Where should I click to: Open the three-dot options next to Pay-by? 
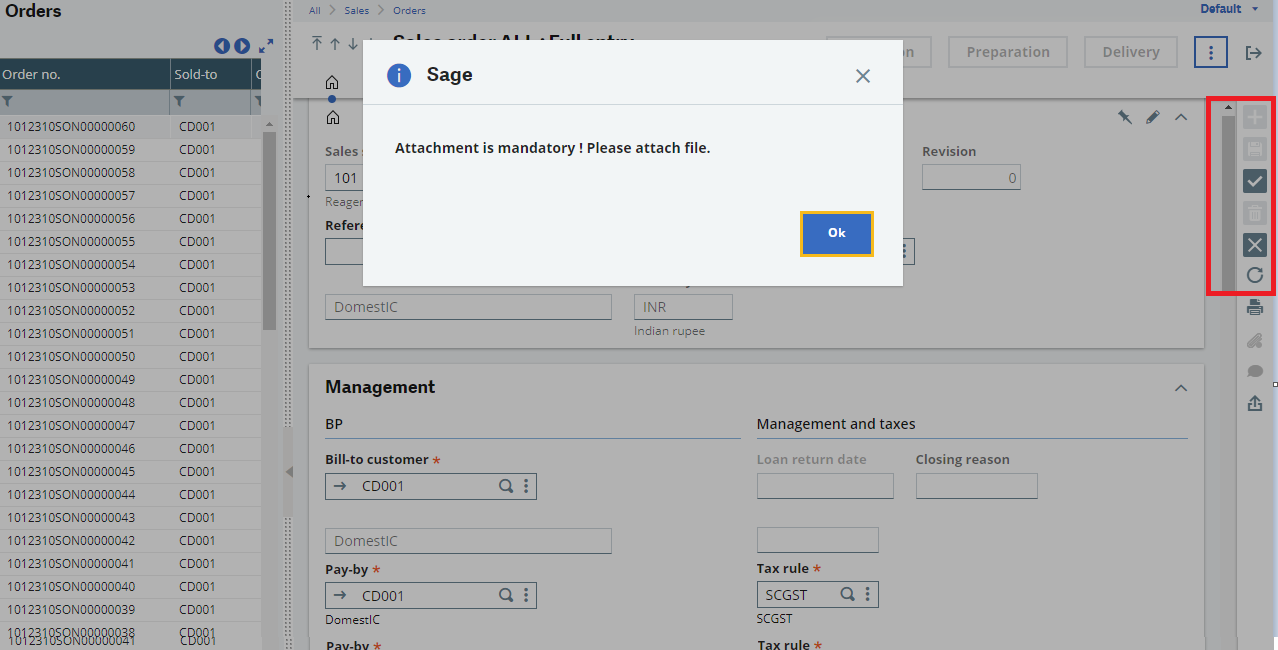tap(526, 594)
